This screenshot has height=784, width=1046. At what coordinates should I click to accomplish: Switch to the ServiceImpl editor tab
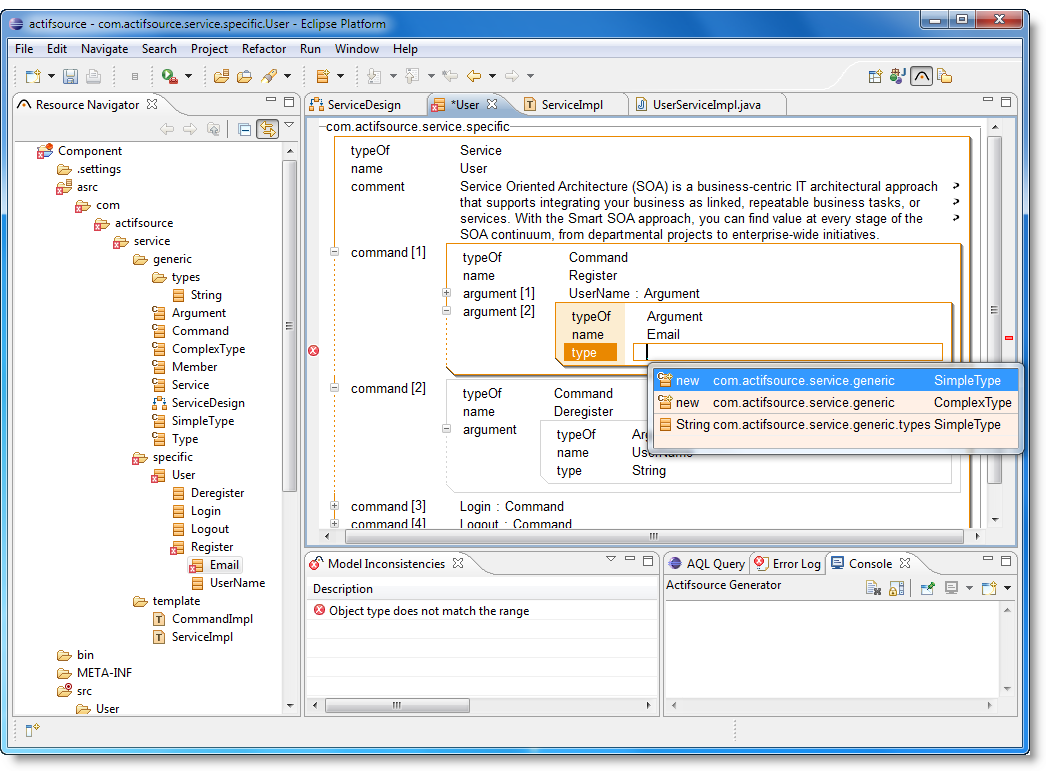tap(570, 105)
